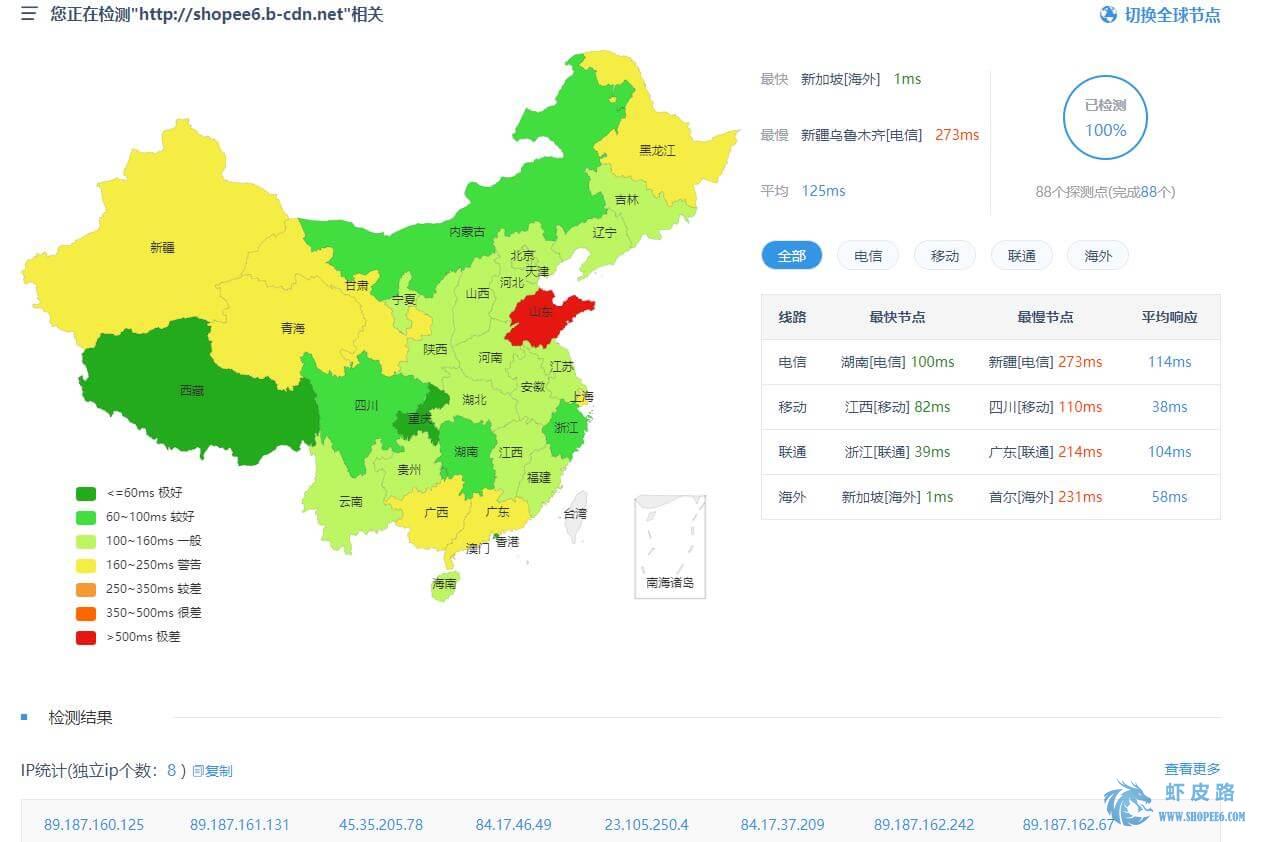Click the 查看更多 link
Viewport: 1262px width, 842px height.
coord(1192,769)
